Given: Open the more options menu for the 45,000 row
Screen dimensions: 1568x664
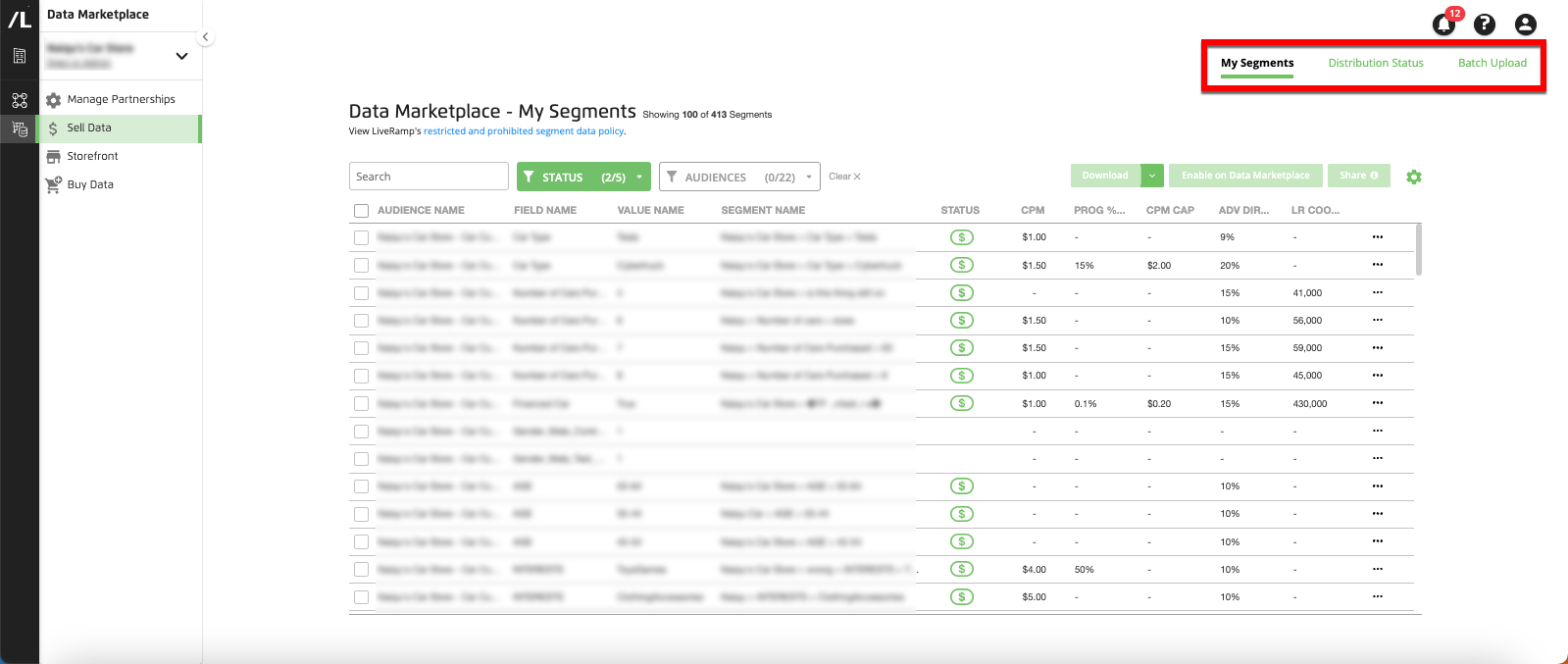Looking at the screenshot, I should 1378,375.
